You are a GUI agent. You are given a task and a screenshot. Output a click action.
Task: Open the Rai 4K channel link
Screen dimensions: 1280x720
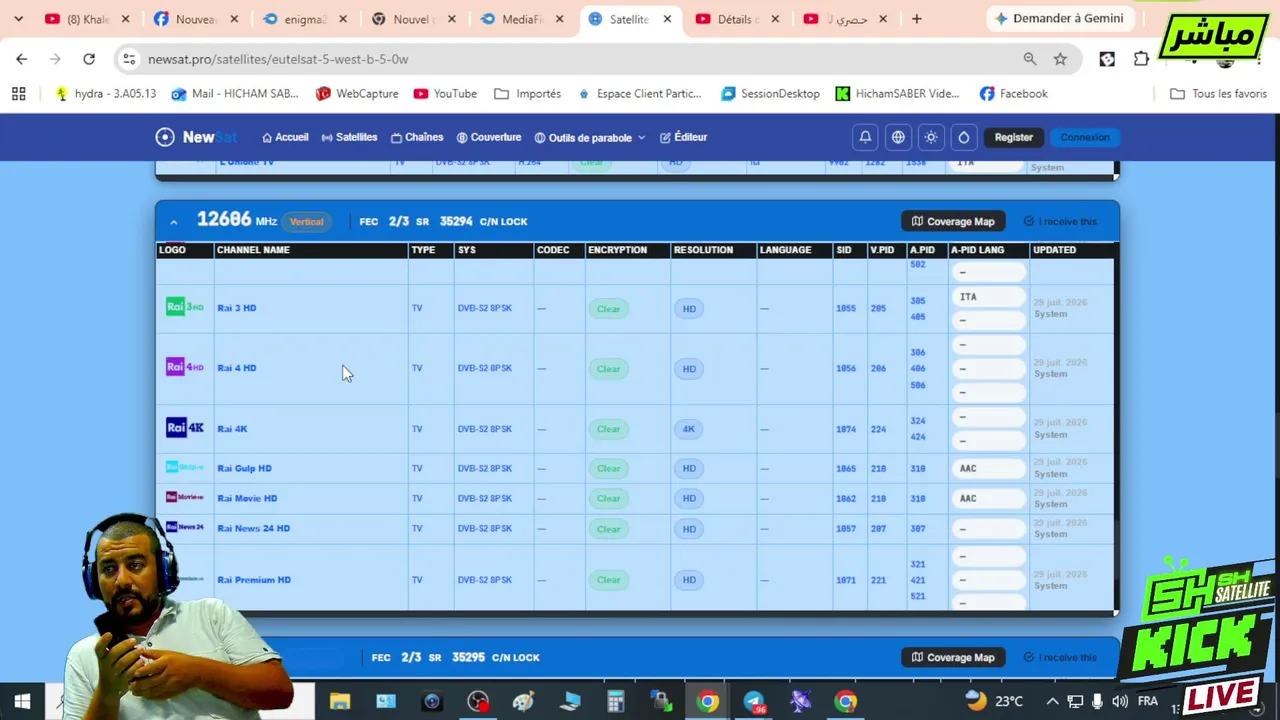(x=232, y=429)
